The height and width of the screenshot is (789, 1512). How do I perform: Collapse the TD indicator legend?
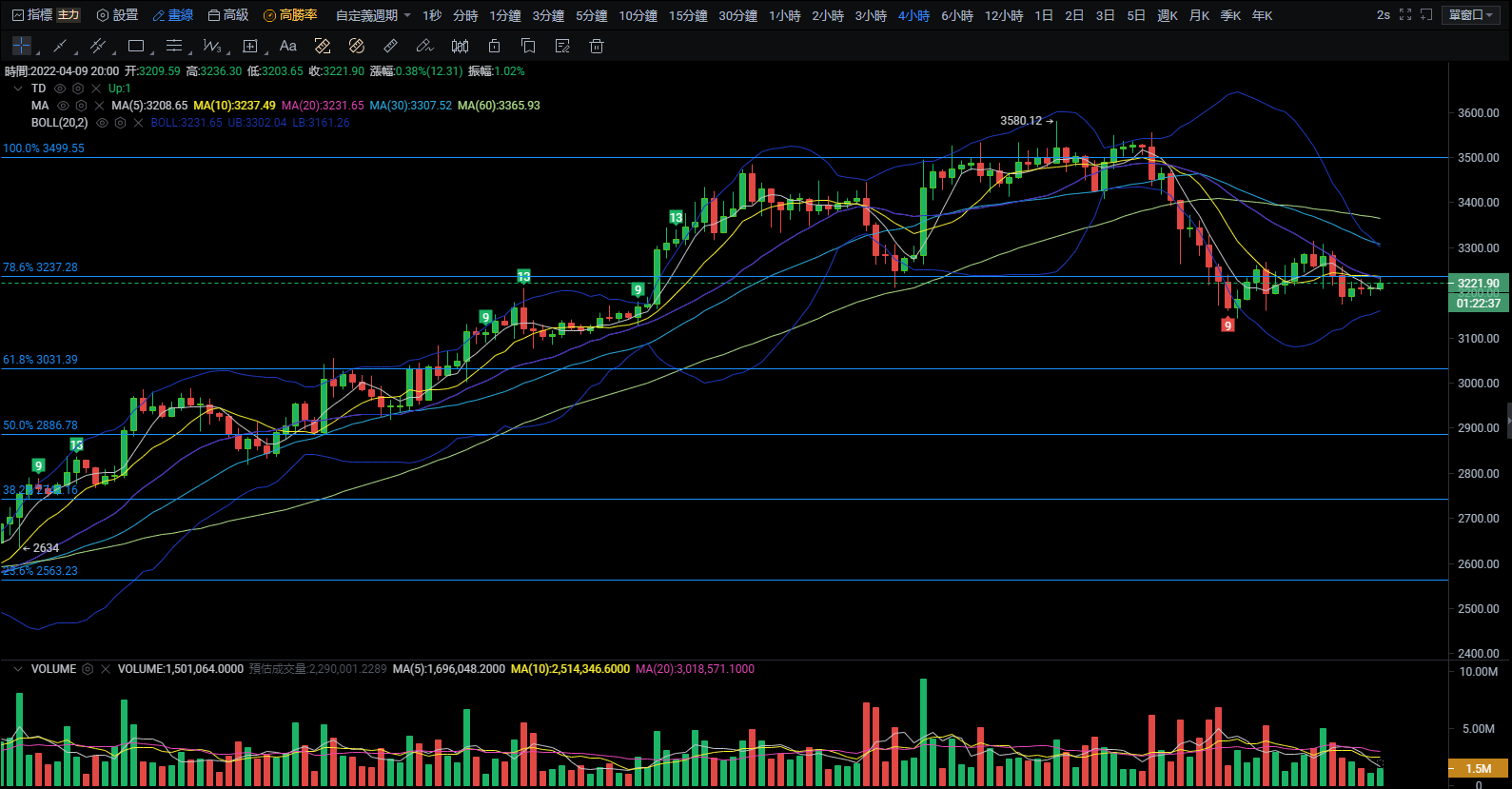click(x=17, y=89)
